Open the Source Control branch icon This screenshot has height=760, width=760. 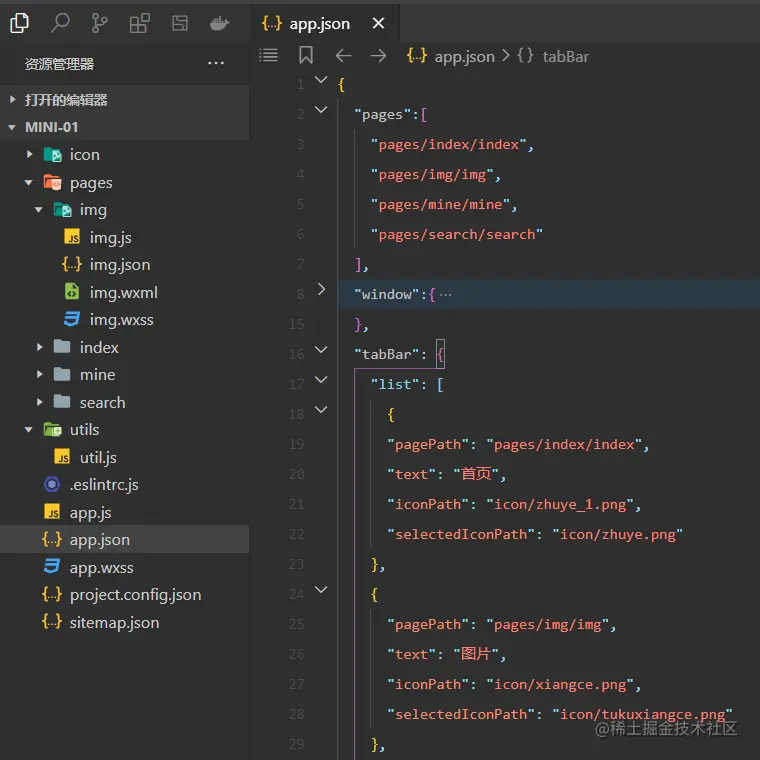[x=99, y=23]
